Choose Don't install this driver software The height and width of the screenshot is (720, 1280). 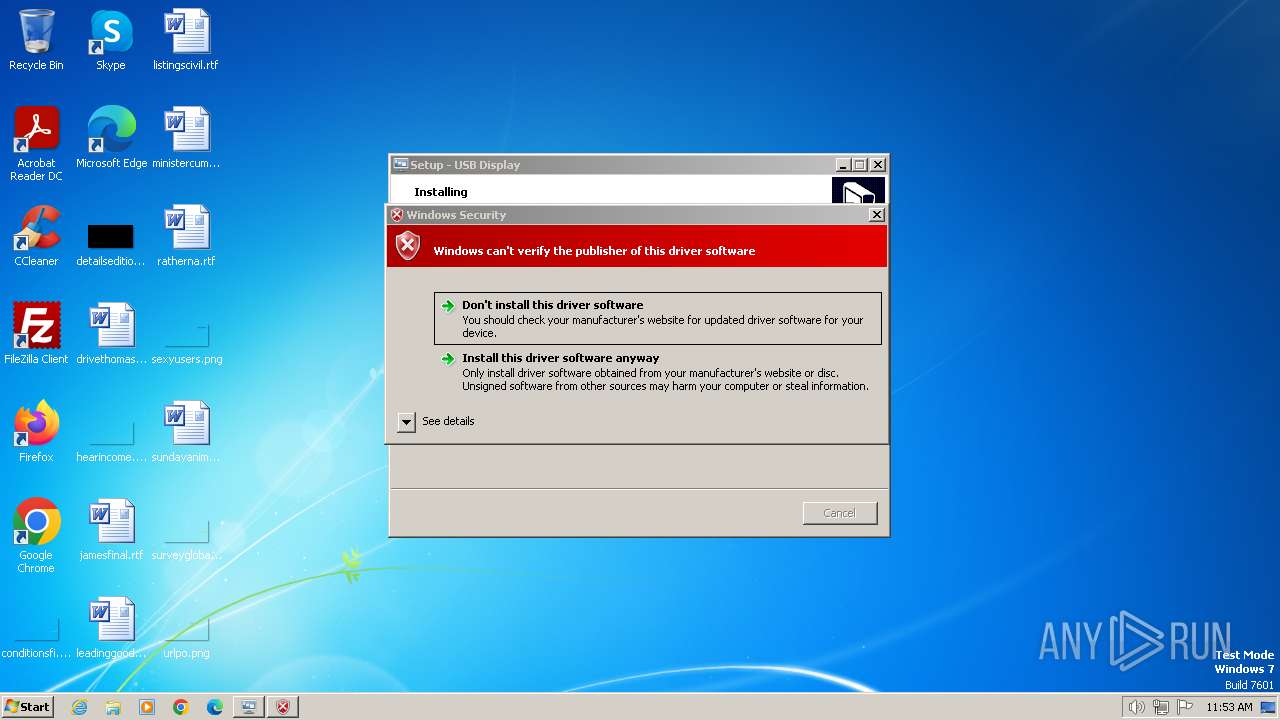pos(658,318)
